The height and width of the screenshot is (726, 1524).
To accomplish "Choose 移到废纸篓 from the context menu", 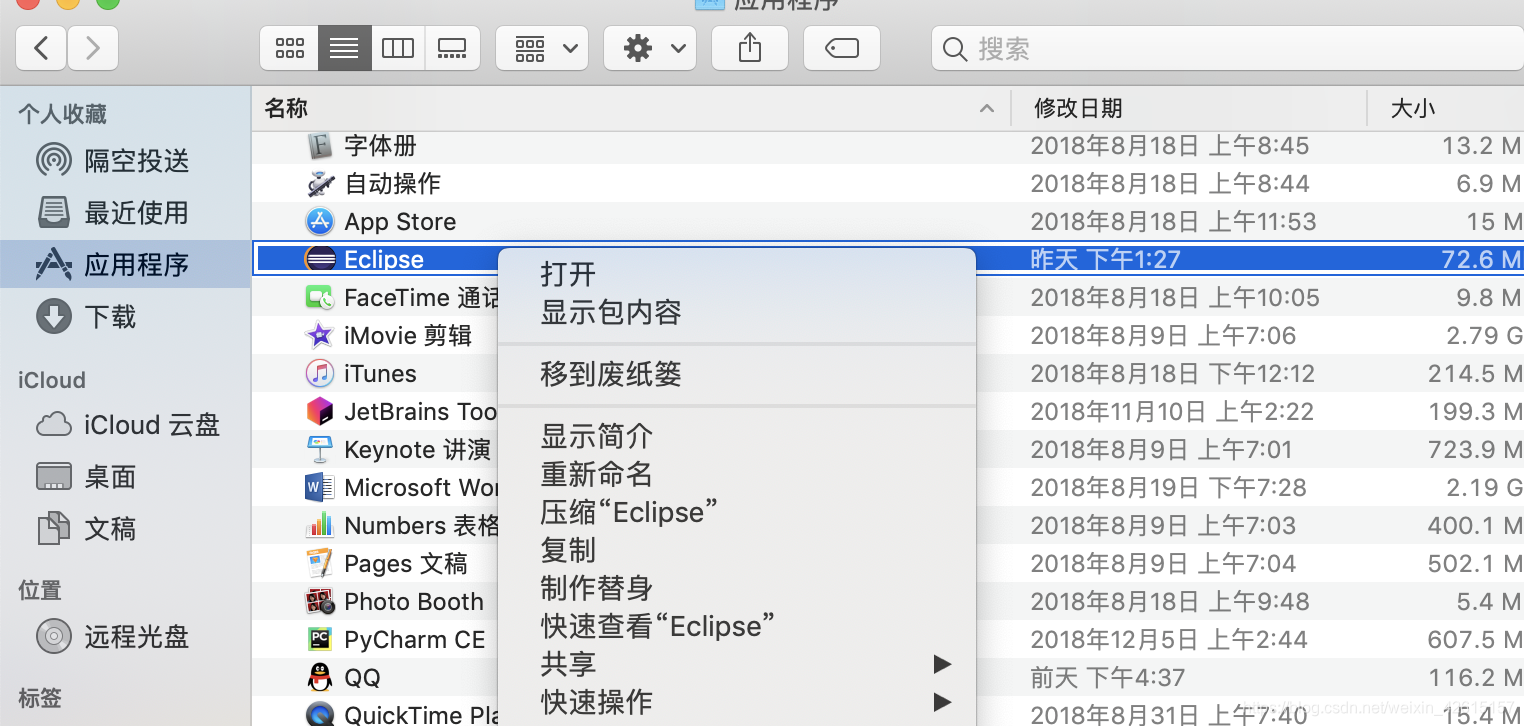I will point(736,375).
